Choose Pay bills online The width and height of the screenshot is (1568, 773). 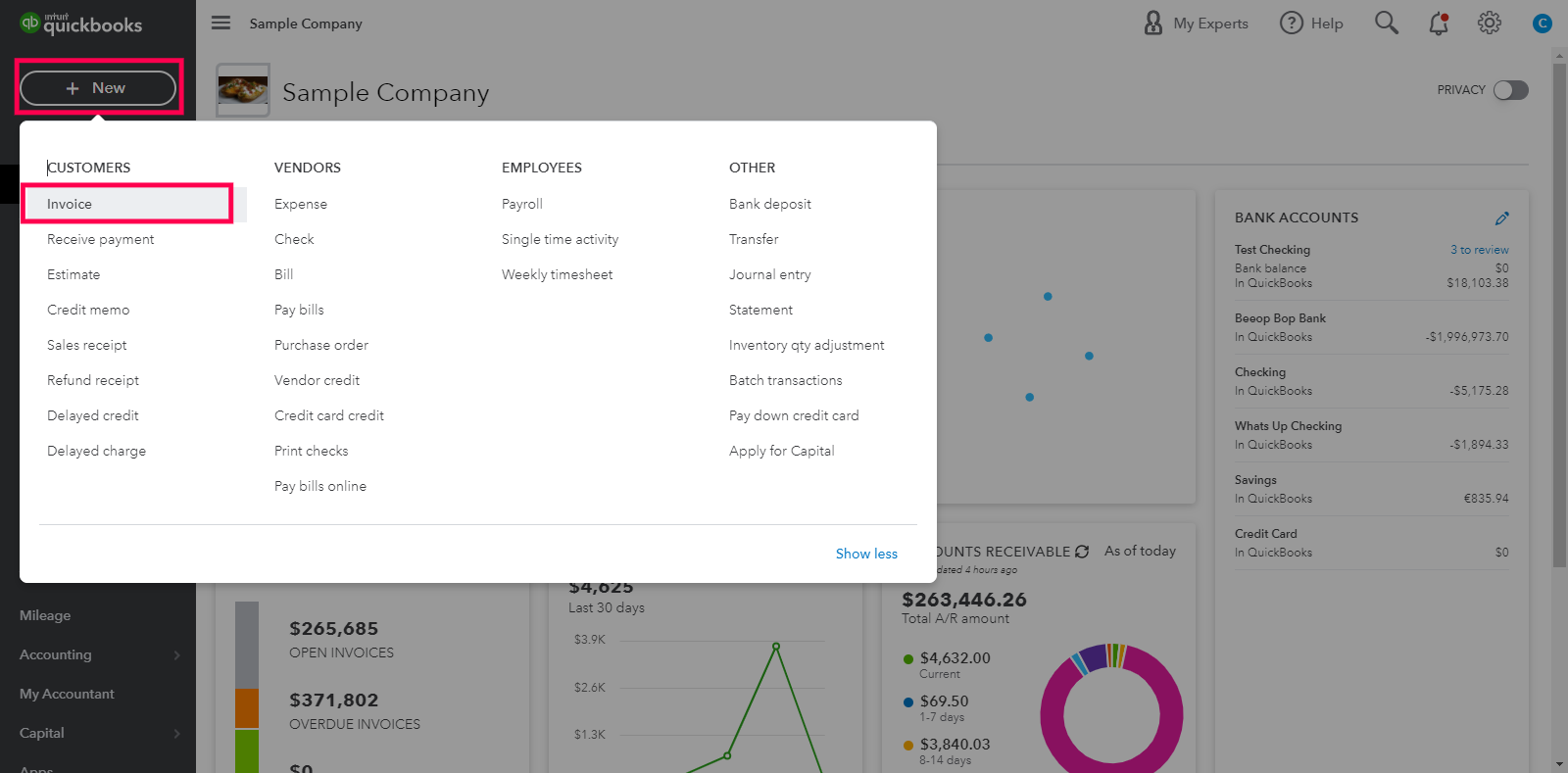pyautogui.click(x=320, y=486)
